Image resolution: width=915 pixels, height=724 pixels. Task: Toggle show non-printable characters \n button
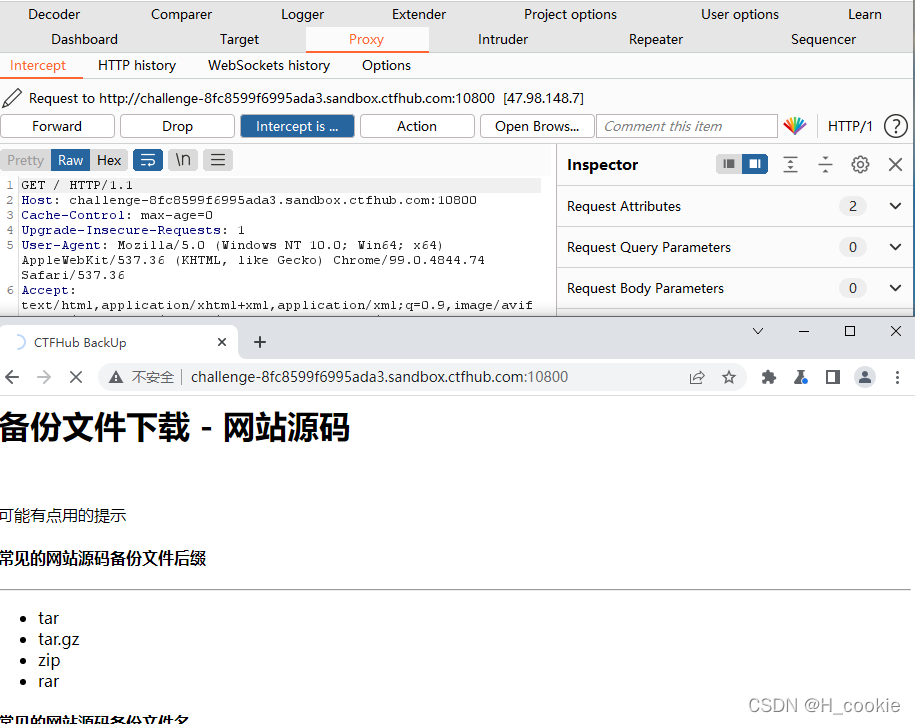183,160
